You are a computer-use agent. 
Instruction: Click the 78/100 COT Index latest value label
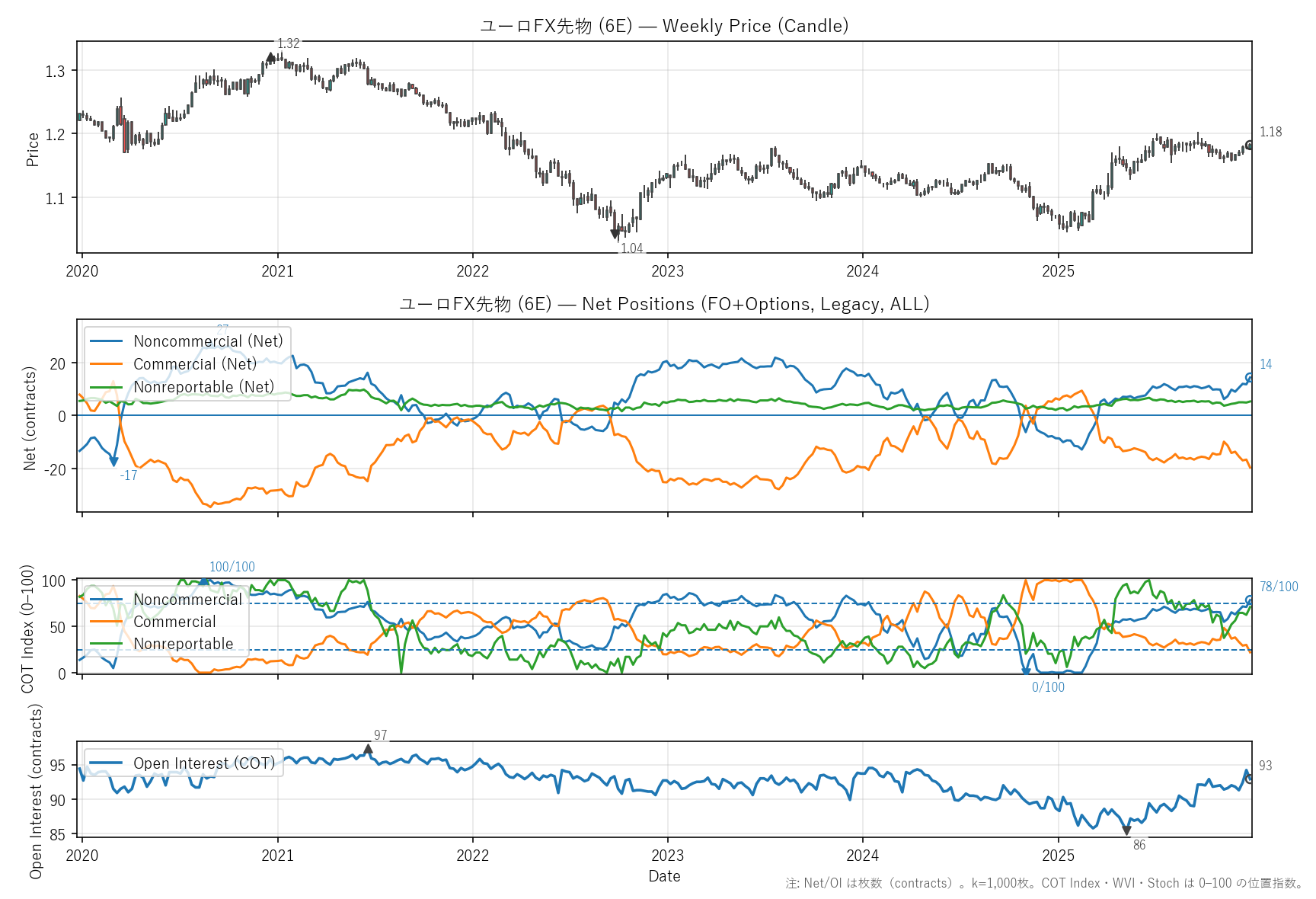point(1279,587)
